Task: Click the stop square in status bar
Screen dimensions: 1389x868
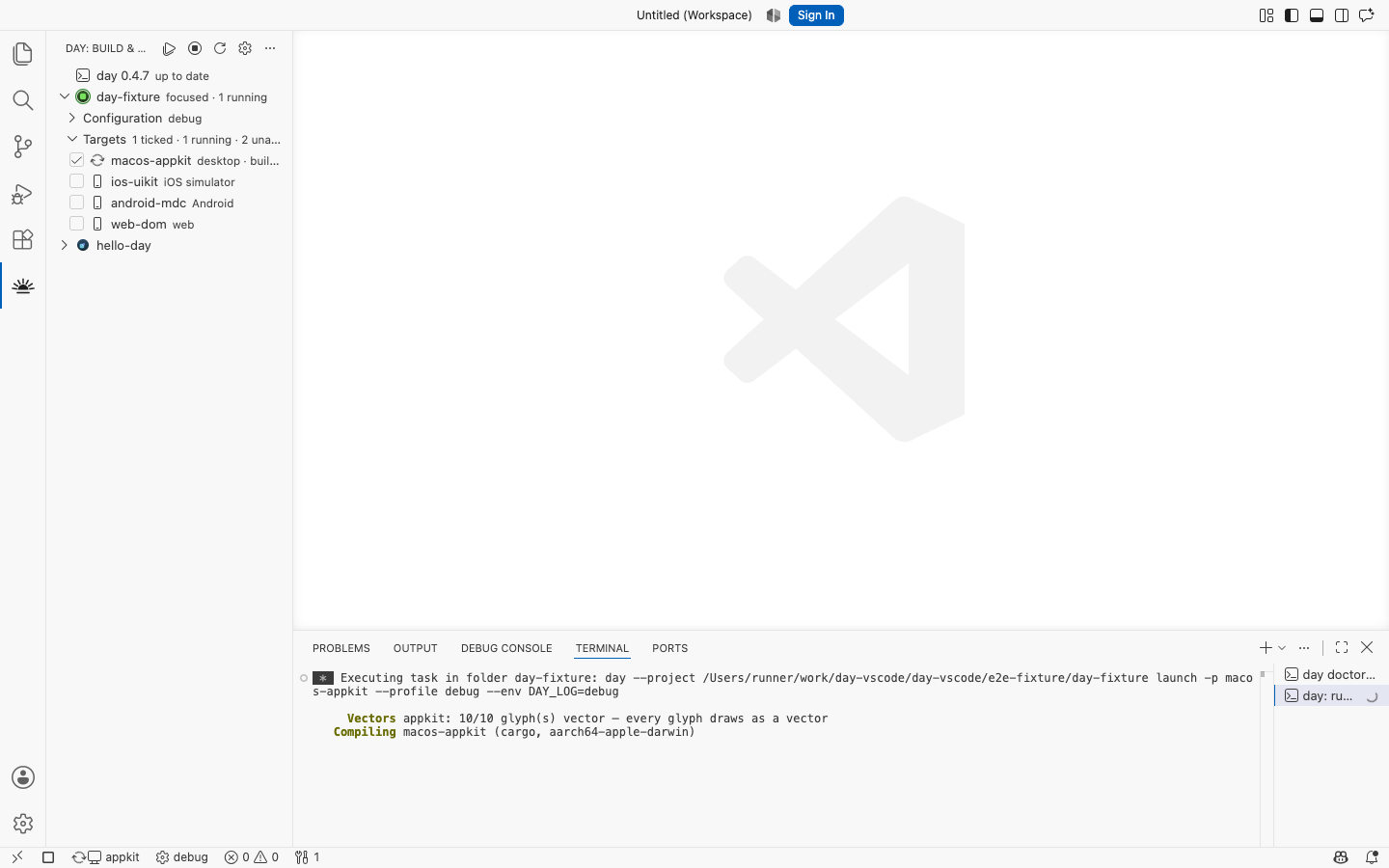Action: (x=48, y=857)
